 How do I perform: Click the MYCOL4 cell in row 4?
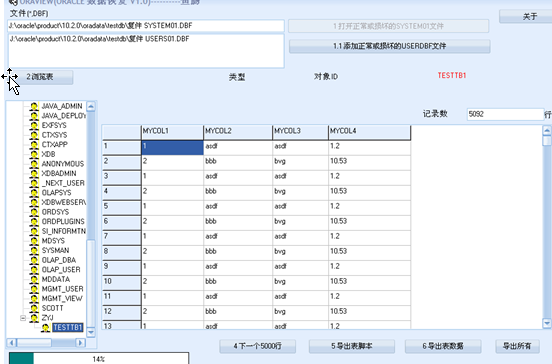(x=369, y=193)
